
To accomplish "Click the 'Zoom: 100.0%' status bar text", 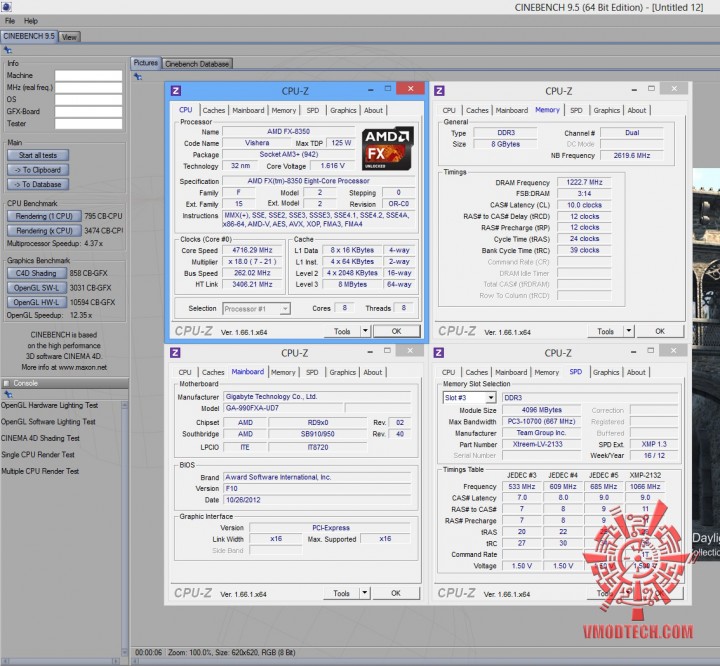I will click(x=189, y=653).
